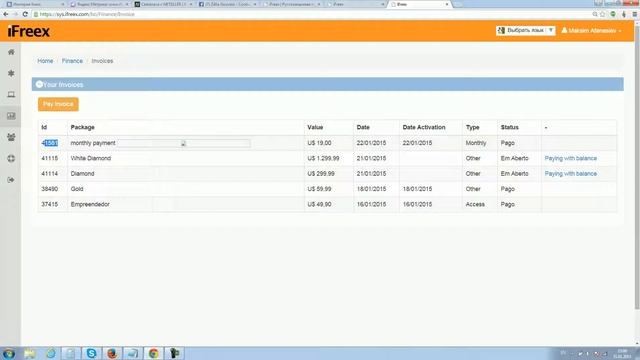
Task: Click the Gold package name
Action: [x=77, y=189]
